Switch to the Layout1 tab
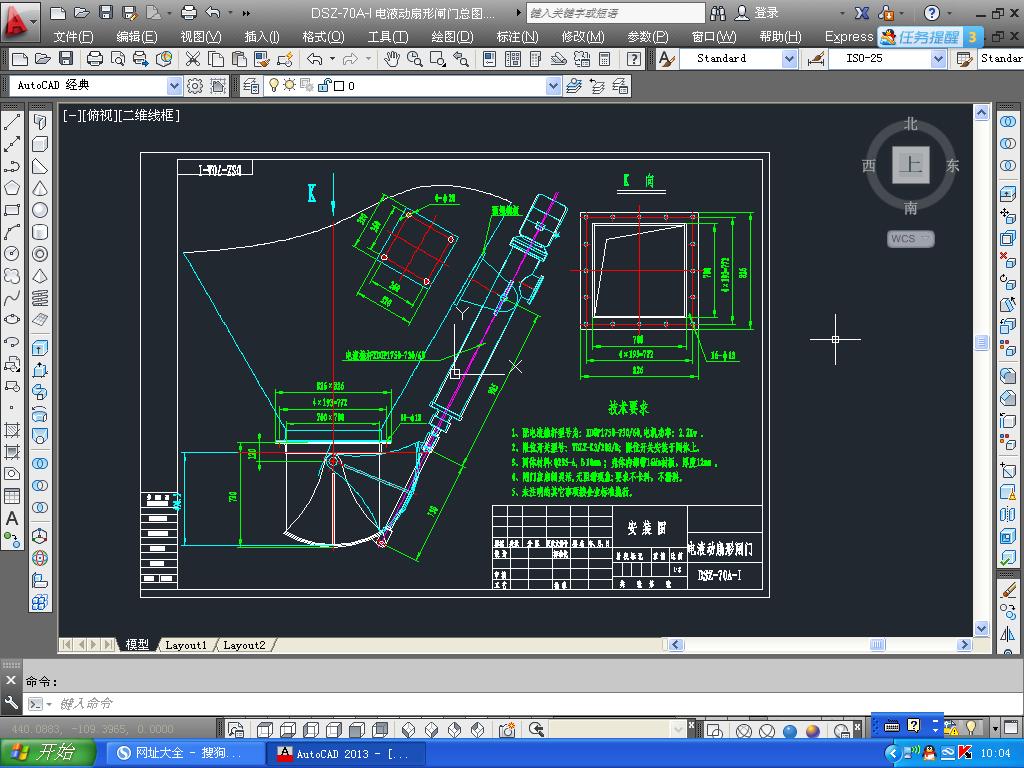 pos(186,645)
